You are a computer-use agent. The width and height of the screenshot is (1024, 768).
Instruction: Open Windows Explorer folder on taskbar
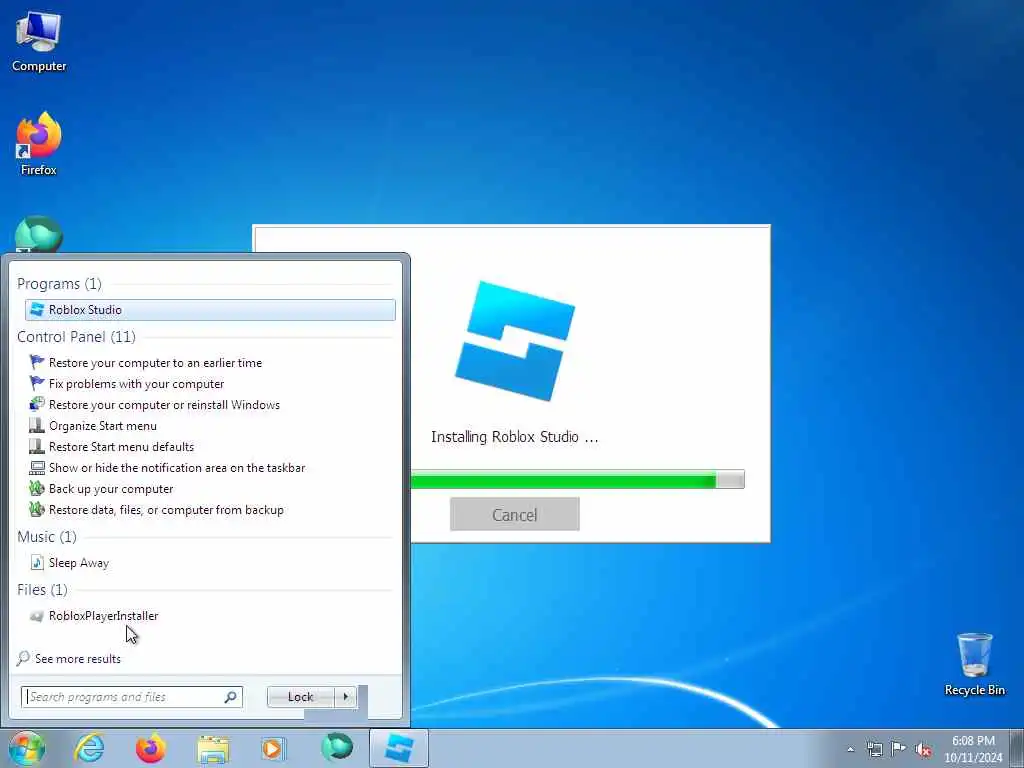point(213,749)
